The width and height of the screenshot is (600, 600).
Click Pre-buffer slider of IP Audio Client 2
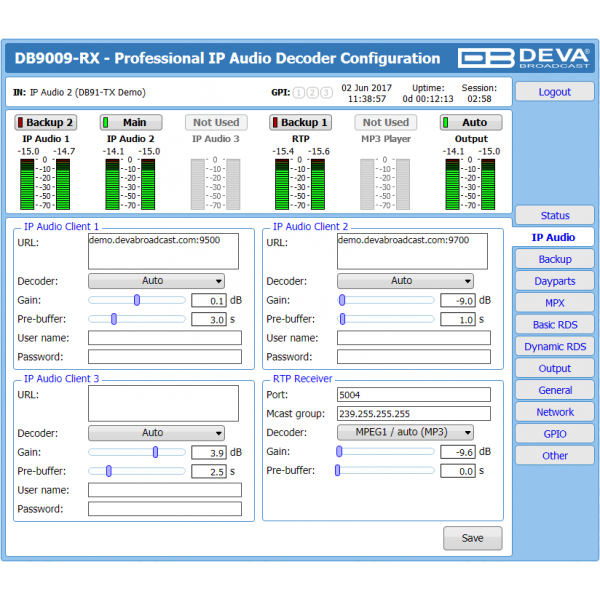[x=386, y=319]
